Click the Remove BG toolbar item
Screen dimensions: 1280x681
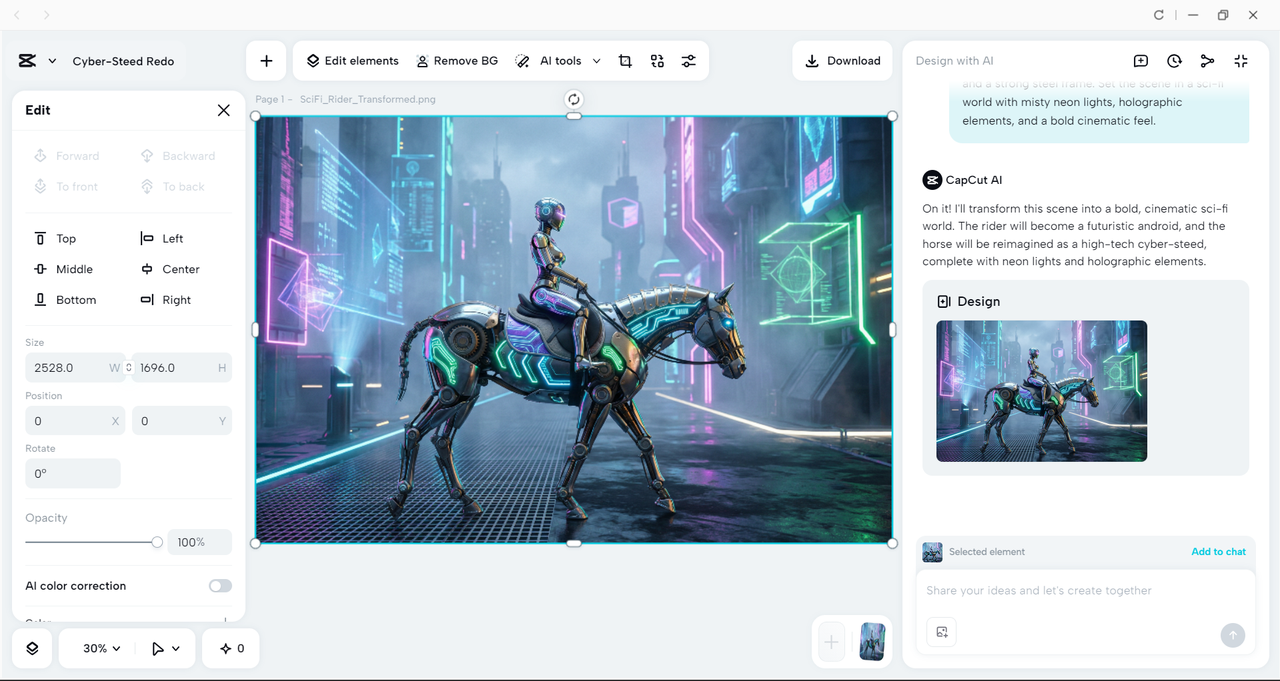457,60
